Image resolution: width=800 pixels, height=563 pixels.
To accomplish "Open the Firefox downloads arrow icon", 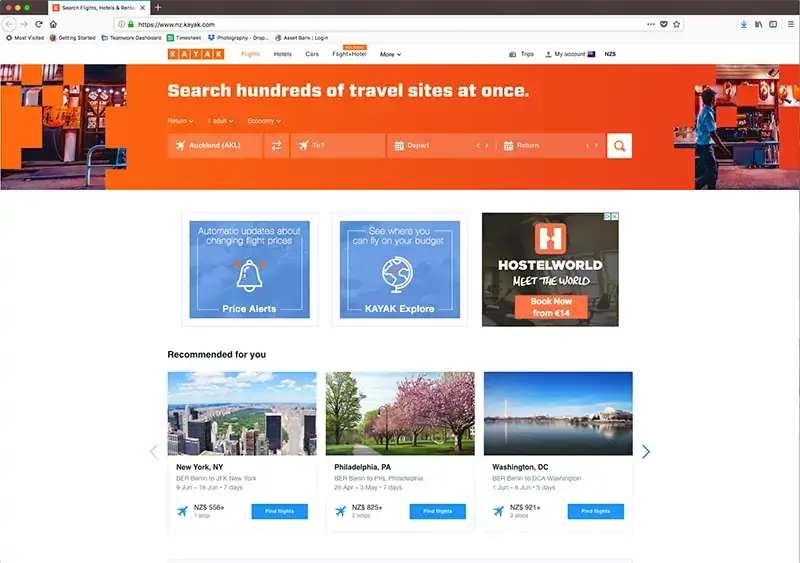I will pyautogui.click(x=743, y=24).
